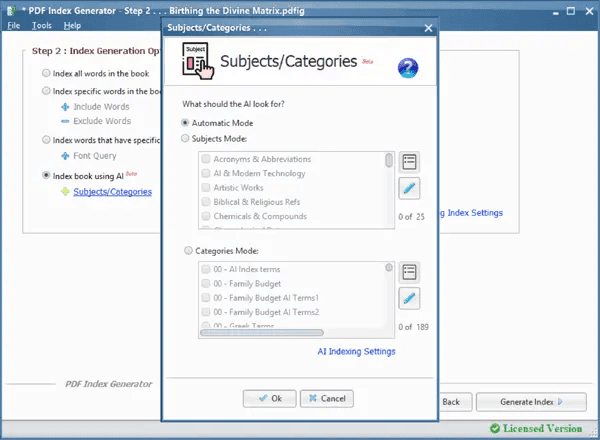Select 'Index specific words in the book' radio
This screenshot has height=440, width=600.
pyautogui.click(x=46, y=91)
